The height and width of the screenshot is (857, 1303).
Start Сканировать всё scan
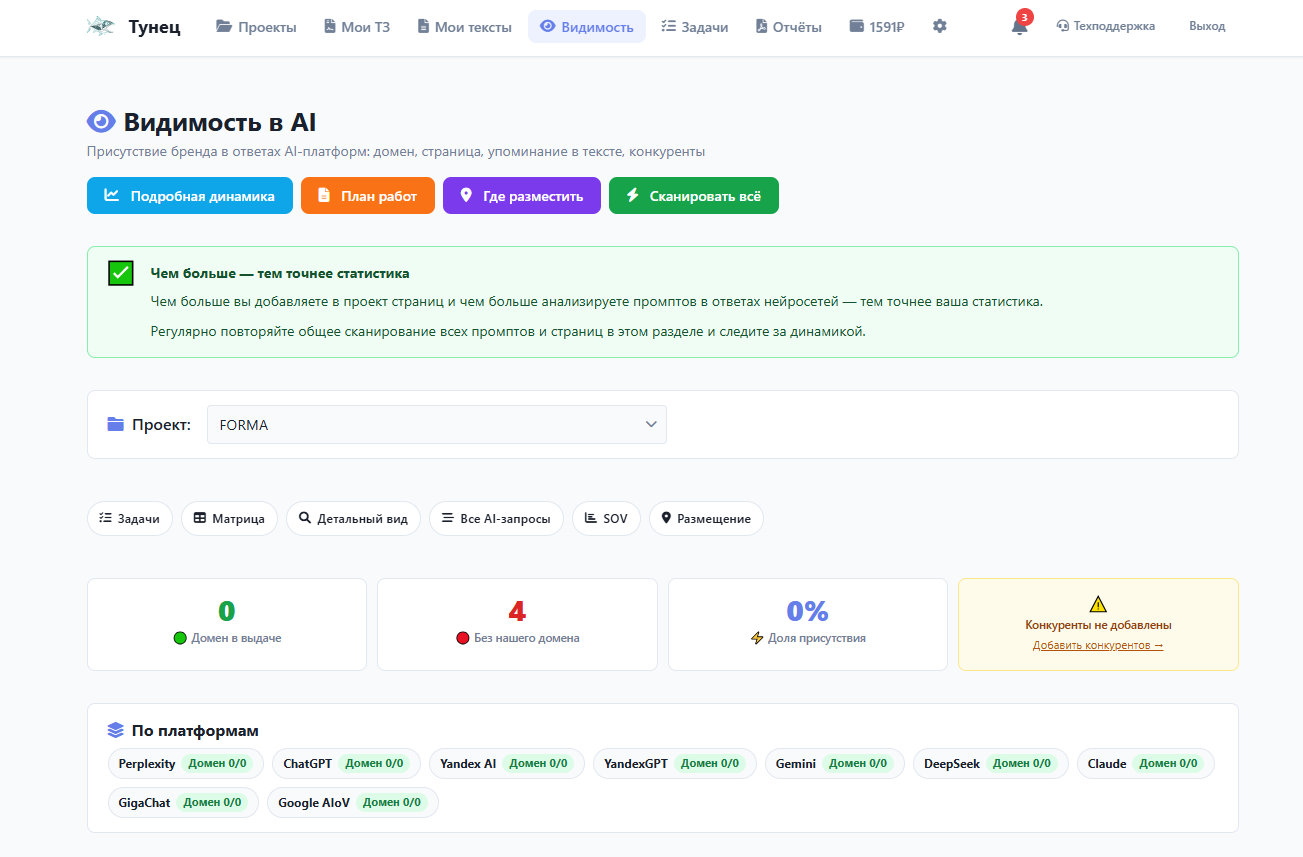click(694, 196)
